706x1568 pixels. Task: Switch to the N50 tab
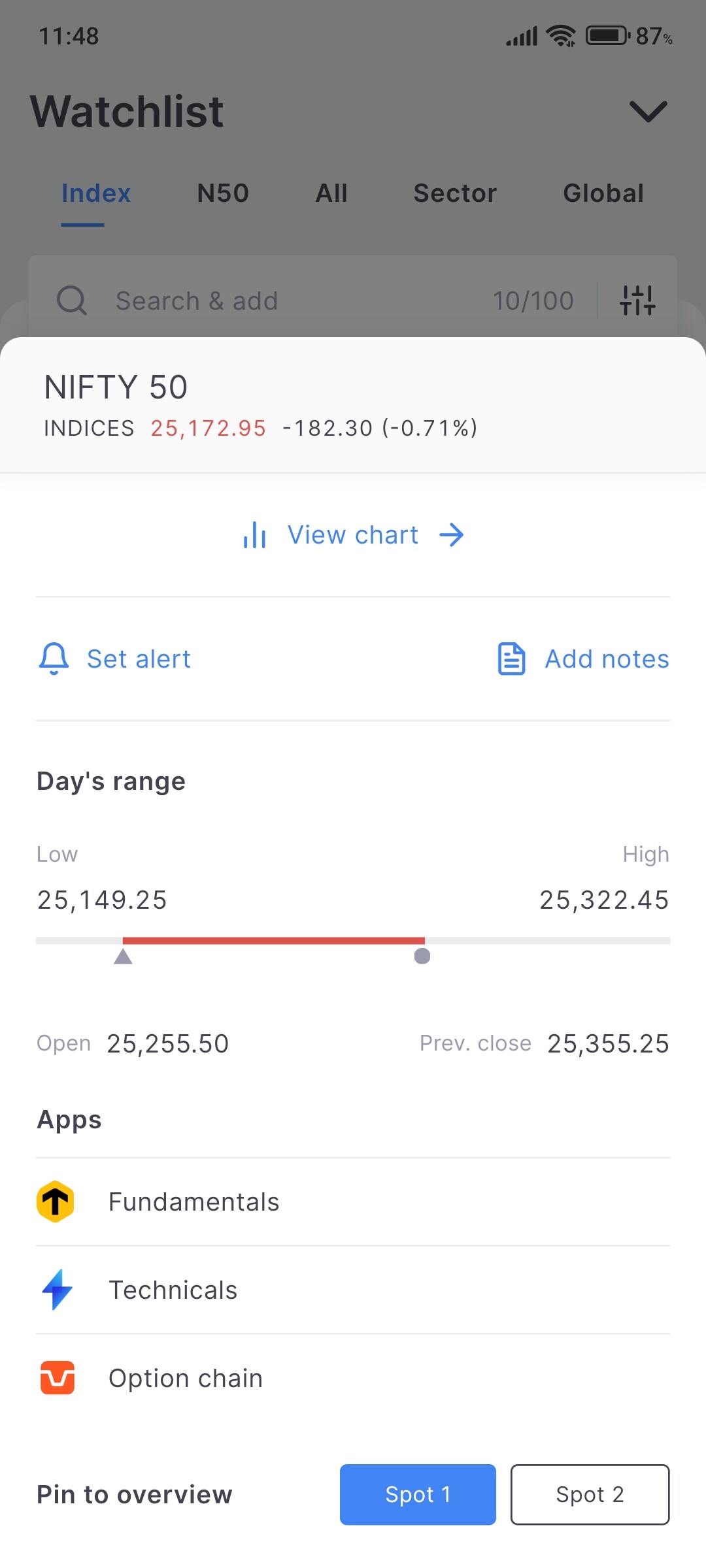(223, 193)
